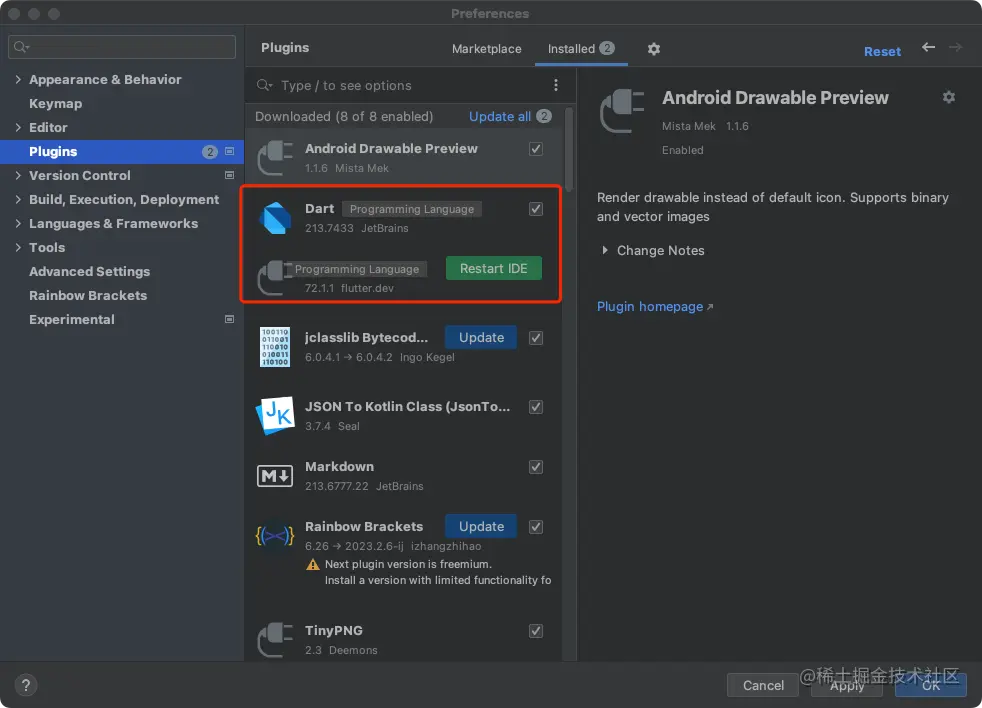Click the settings search magnifier icon
This screenshot has height=708, width=982.
pos(21,47)
